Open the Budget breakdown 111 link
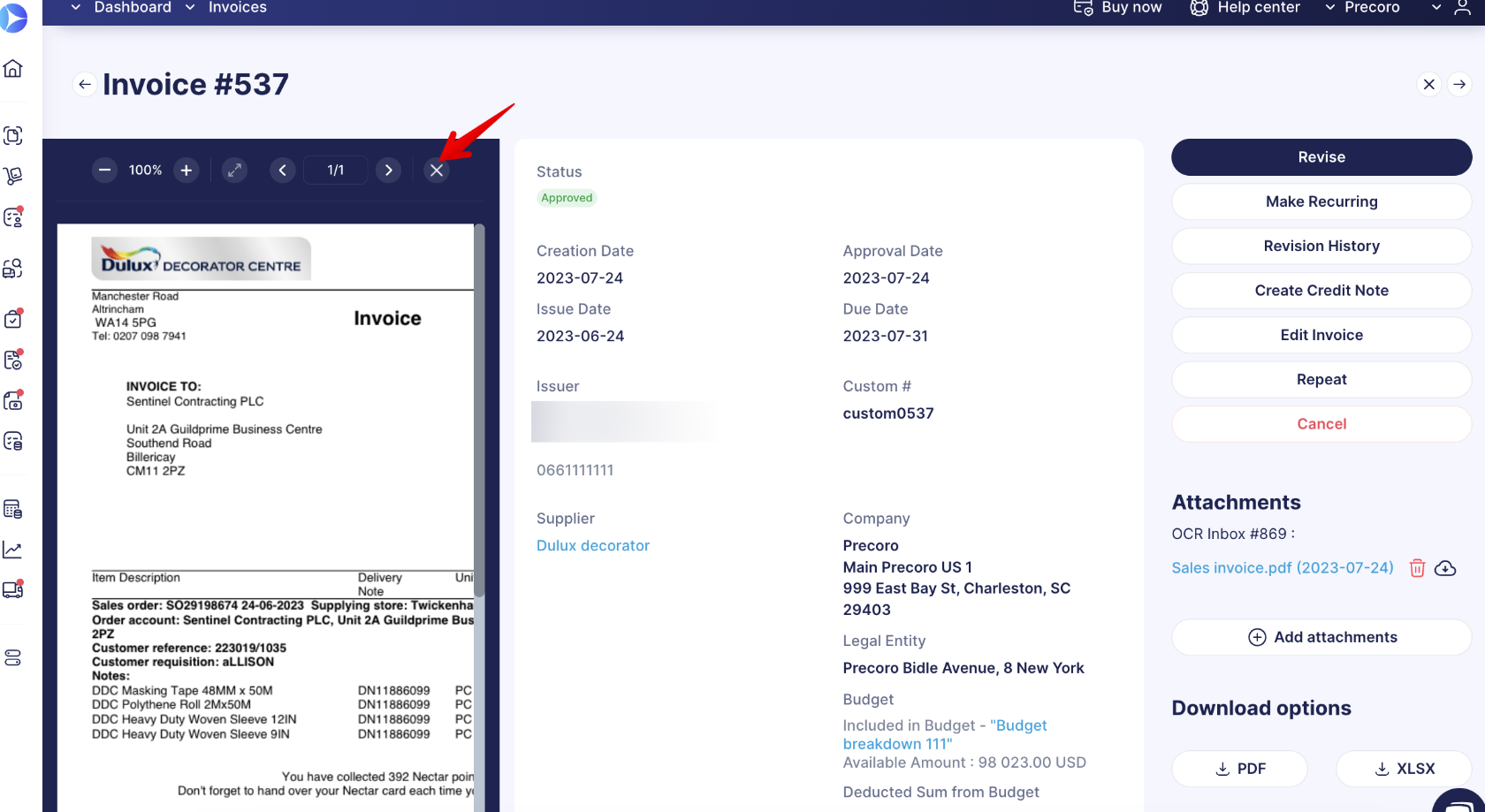The image size is (1485, 812). tap(945, 735)
